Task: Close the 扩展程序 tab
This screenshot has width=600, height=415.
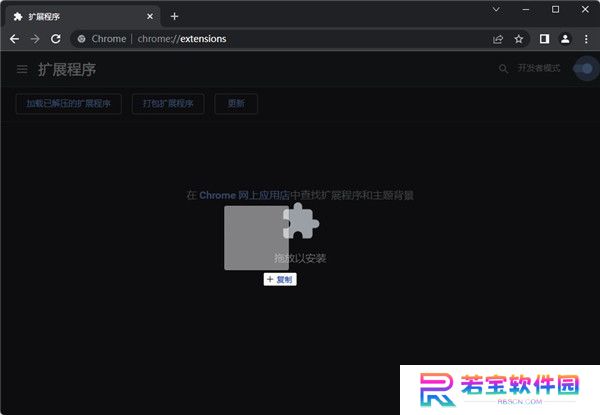Action: click(150, 16)
